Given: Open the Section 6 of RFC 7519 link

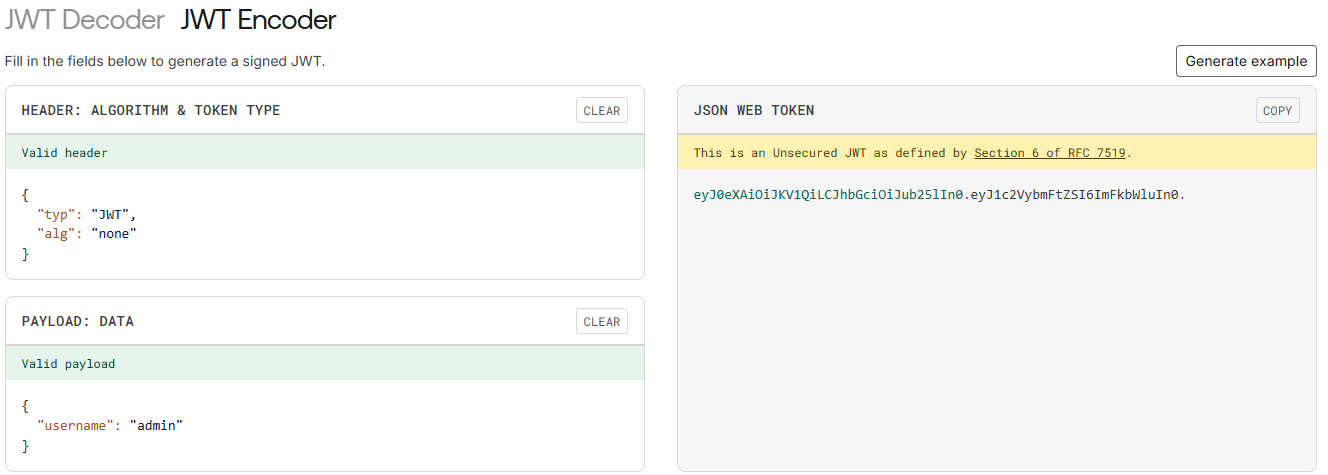Looking at the screenshot, I should click(1049, 153).
